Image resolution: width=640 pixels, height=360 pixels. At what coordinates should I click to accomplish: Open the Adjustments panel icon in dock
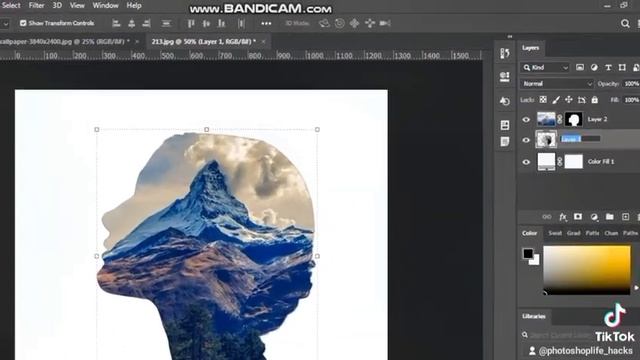pos(505,101)
